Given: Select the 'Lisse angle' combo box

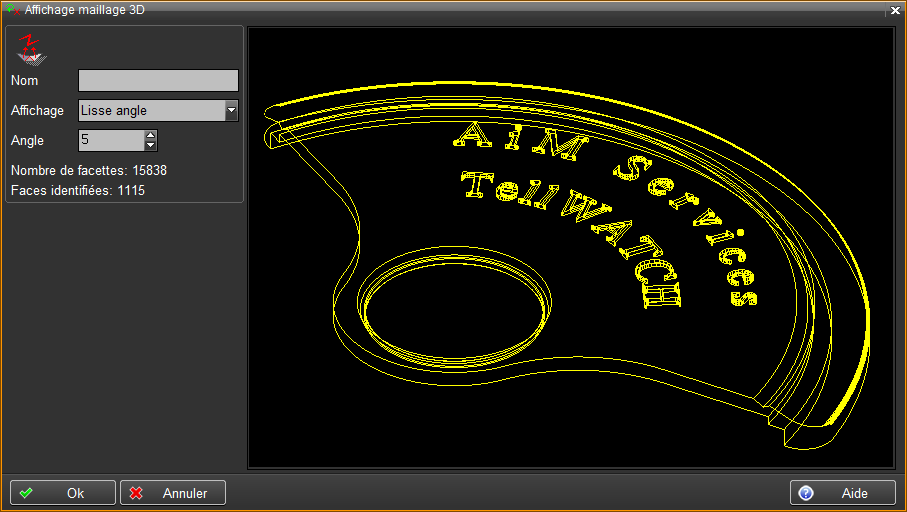Looking at the screenshot, I should (x=151, y=111).
